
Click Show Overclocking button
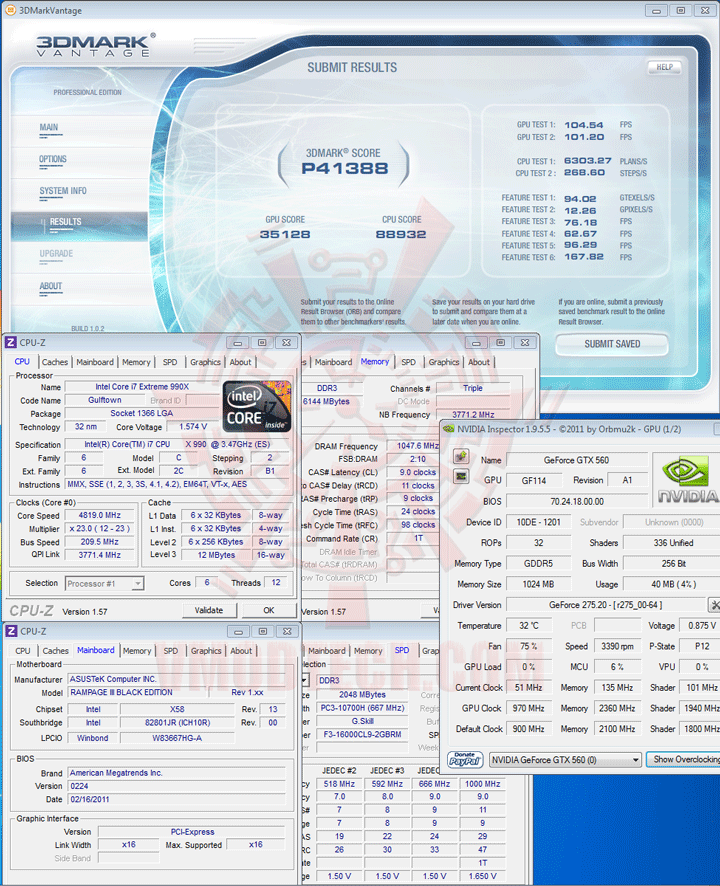tap(684, 759)
